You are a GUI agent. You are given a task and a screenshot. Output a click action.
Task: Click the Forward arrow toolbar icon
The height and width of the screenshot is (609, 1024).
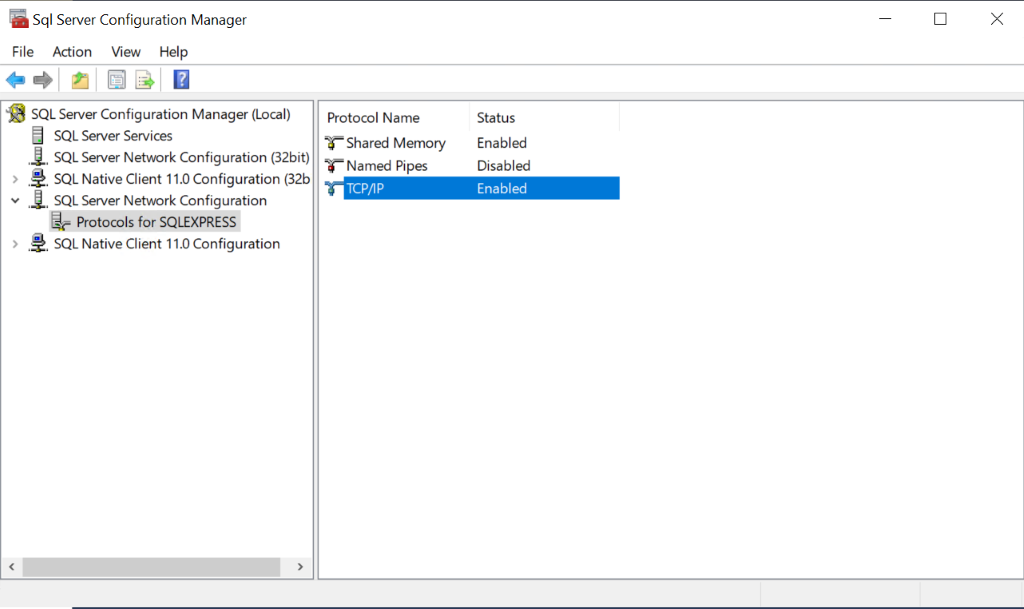(42, 80)
